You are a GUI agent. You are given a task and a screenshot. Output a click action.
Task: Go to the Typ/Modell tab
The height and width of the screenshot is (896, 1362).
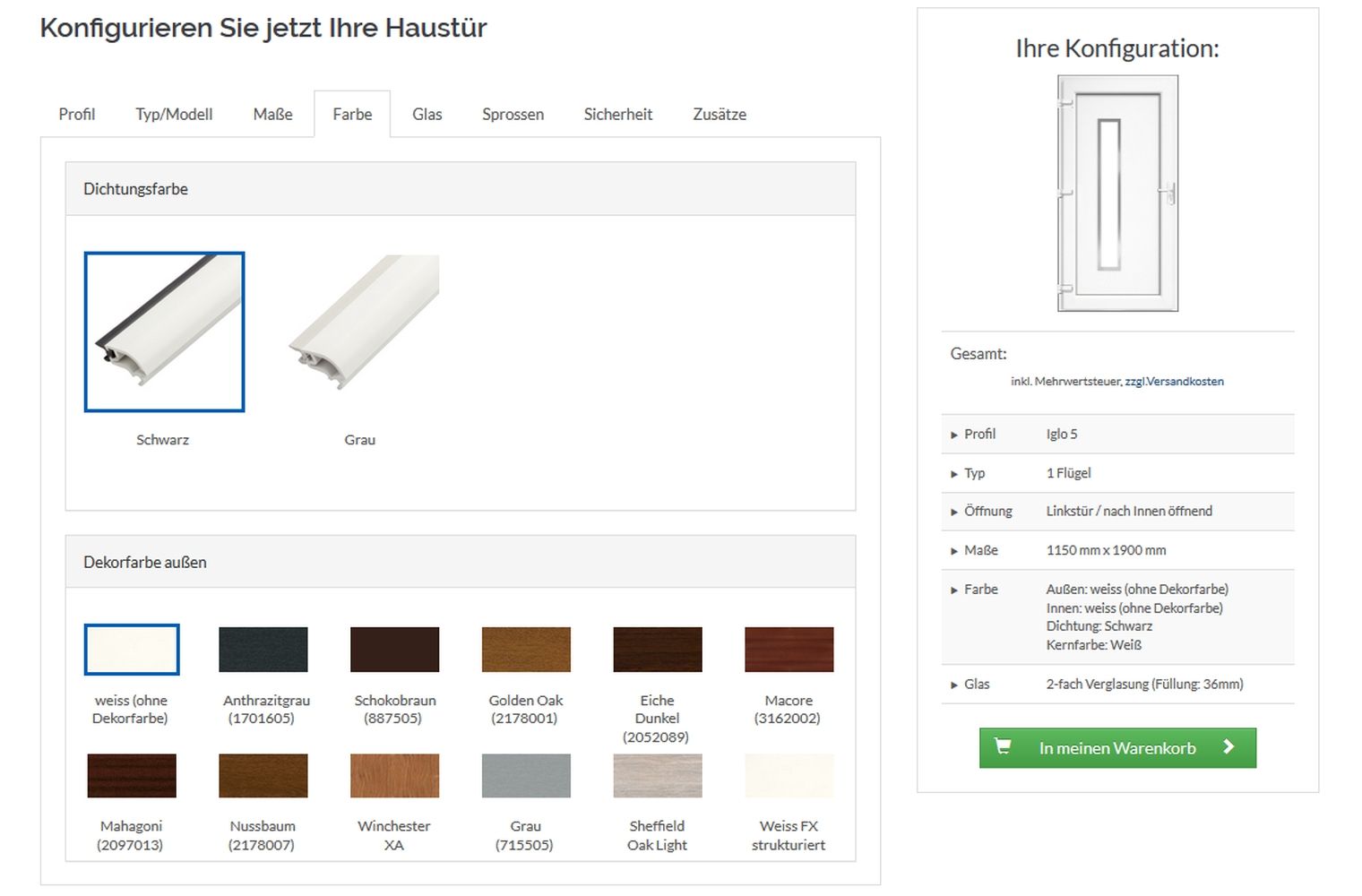point(174,115)
